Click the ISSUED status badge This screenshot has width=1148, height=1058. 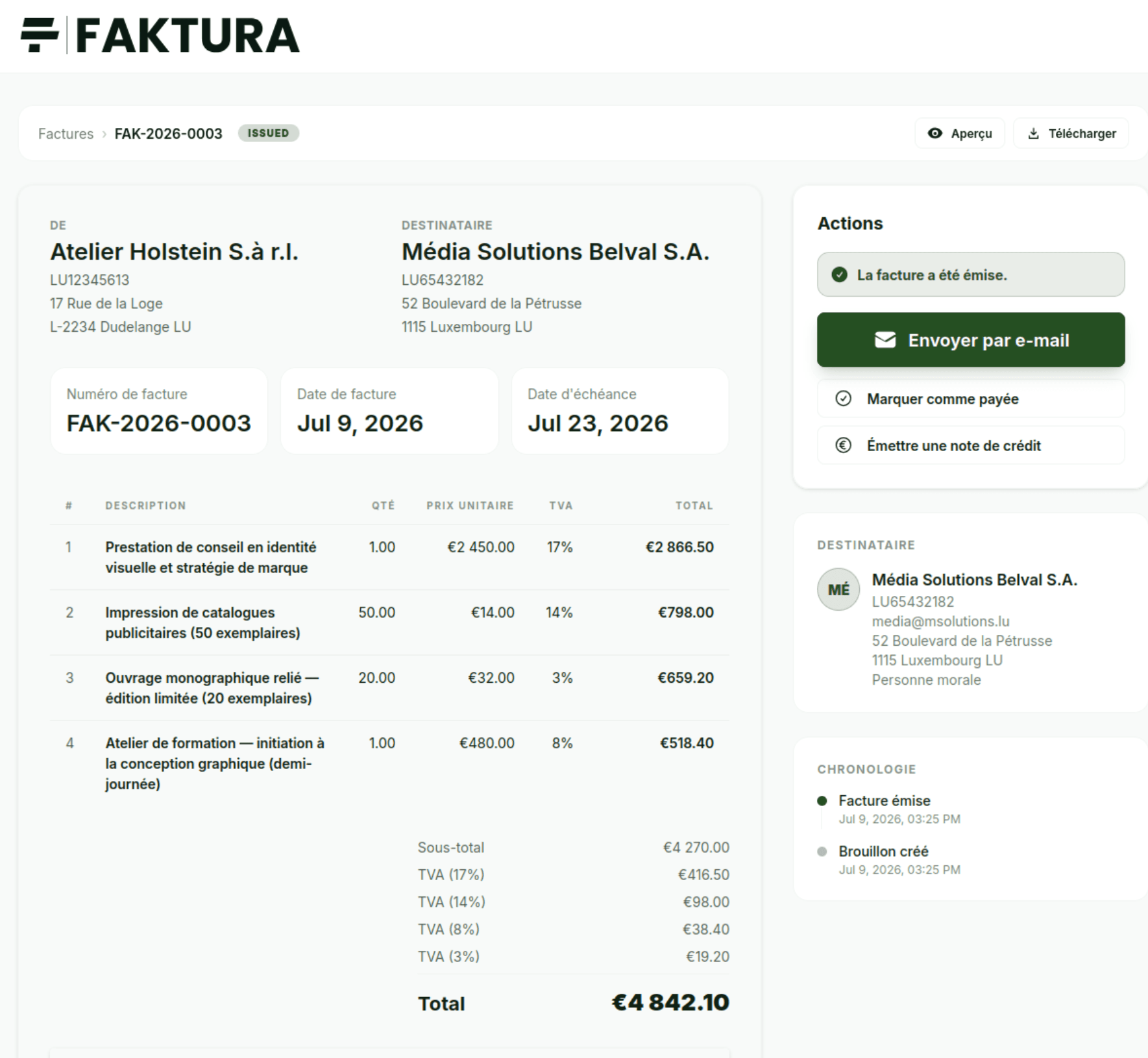tap(268, 133)
